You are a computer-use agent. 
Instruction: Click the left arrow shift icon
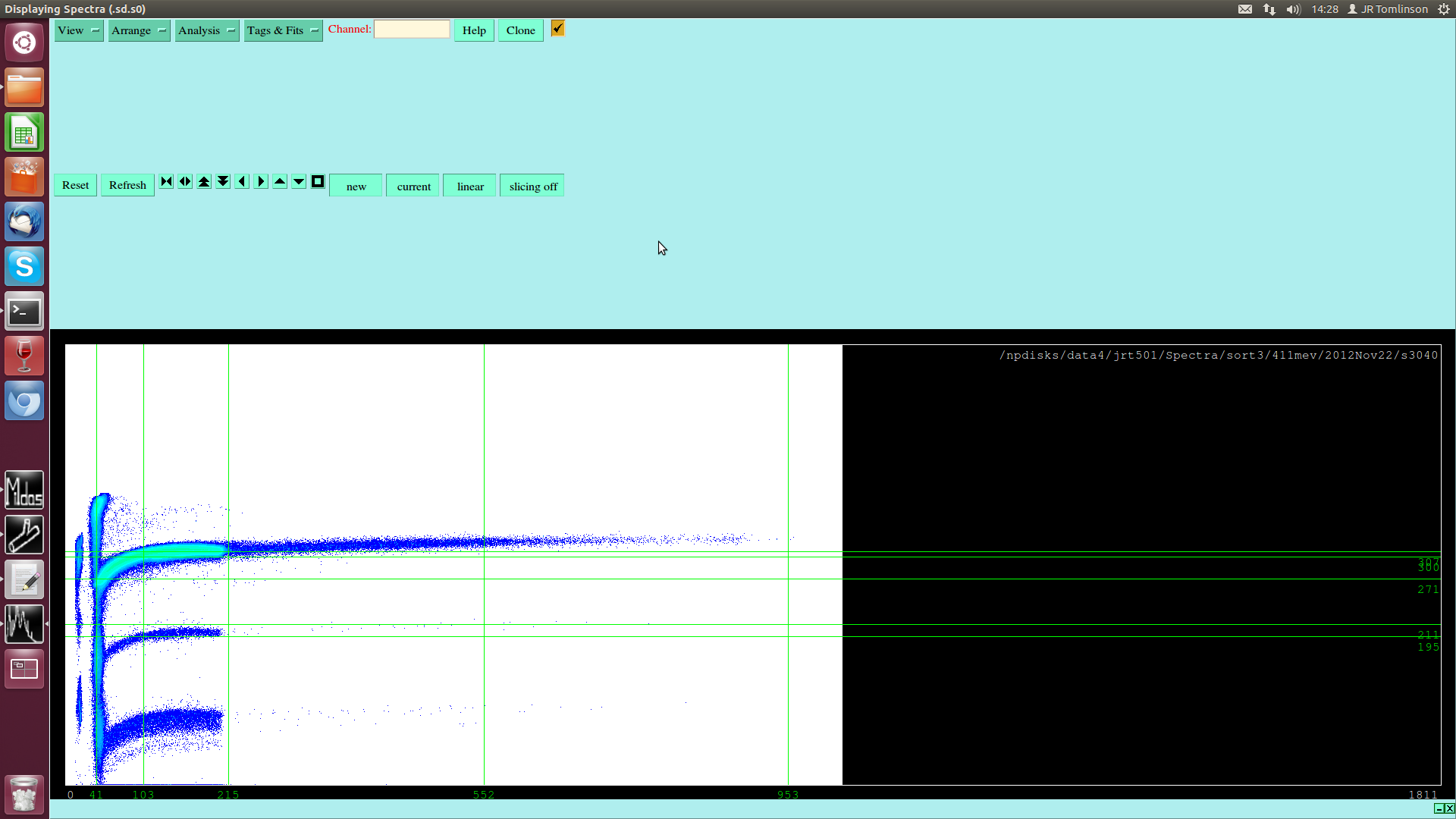[242, 181]
